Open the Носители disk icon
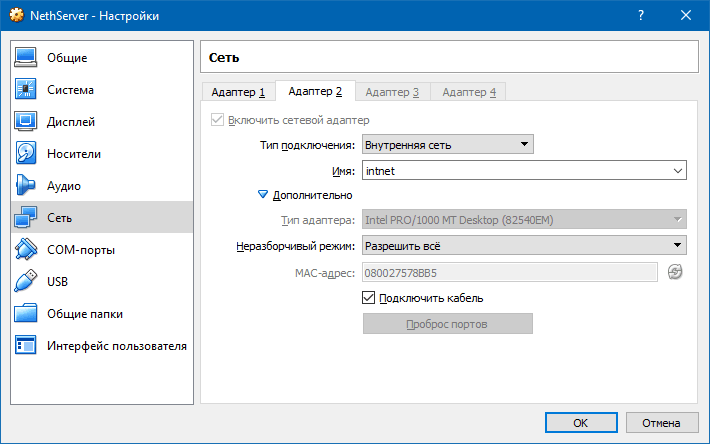This screenshot has height=444, width=710. (26, 154)
